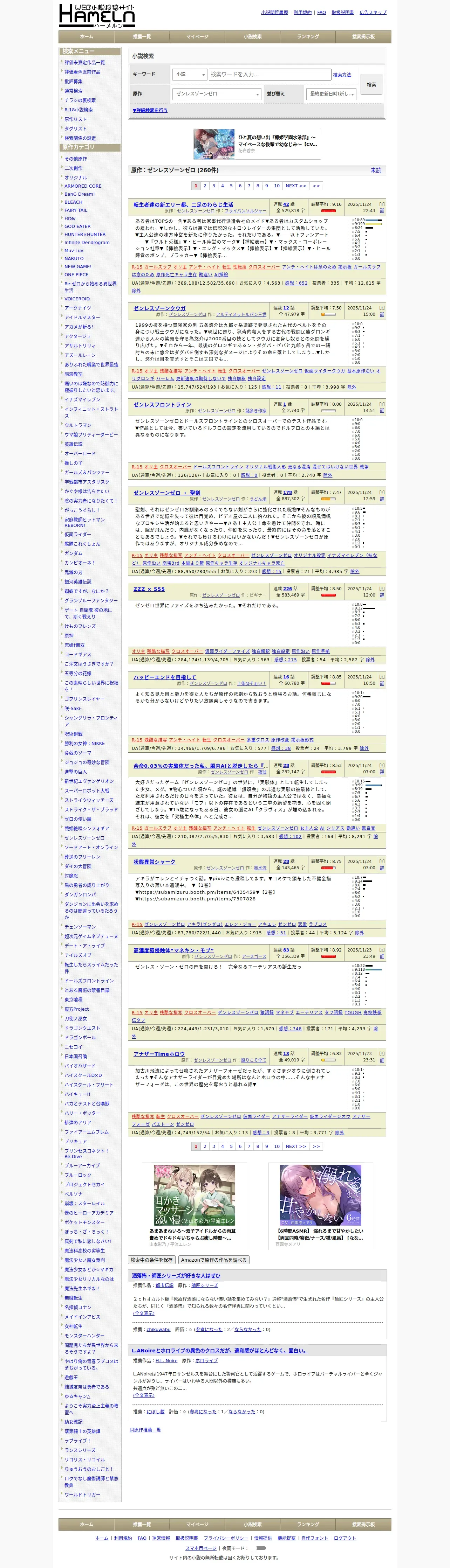Viewport: 450px width, 1568px height.
Task: Open スマホ用ページ link in footer
Action: (200, 1548)
